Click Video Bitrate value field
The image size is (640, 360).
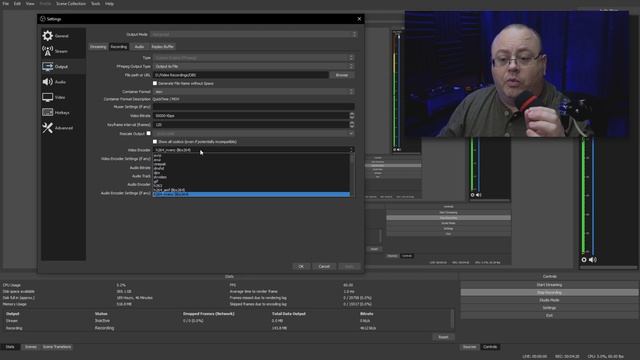[251, 116]
